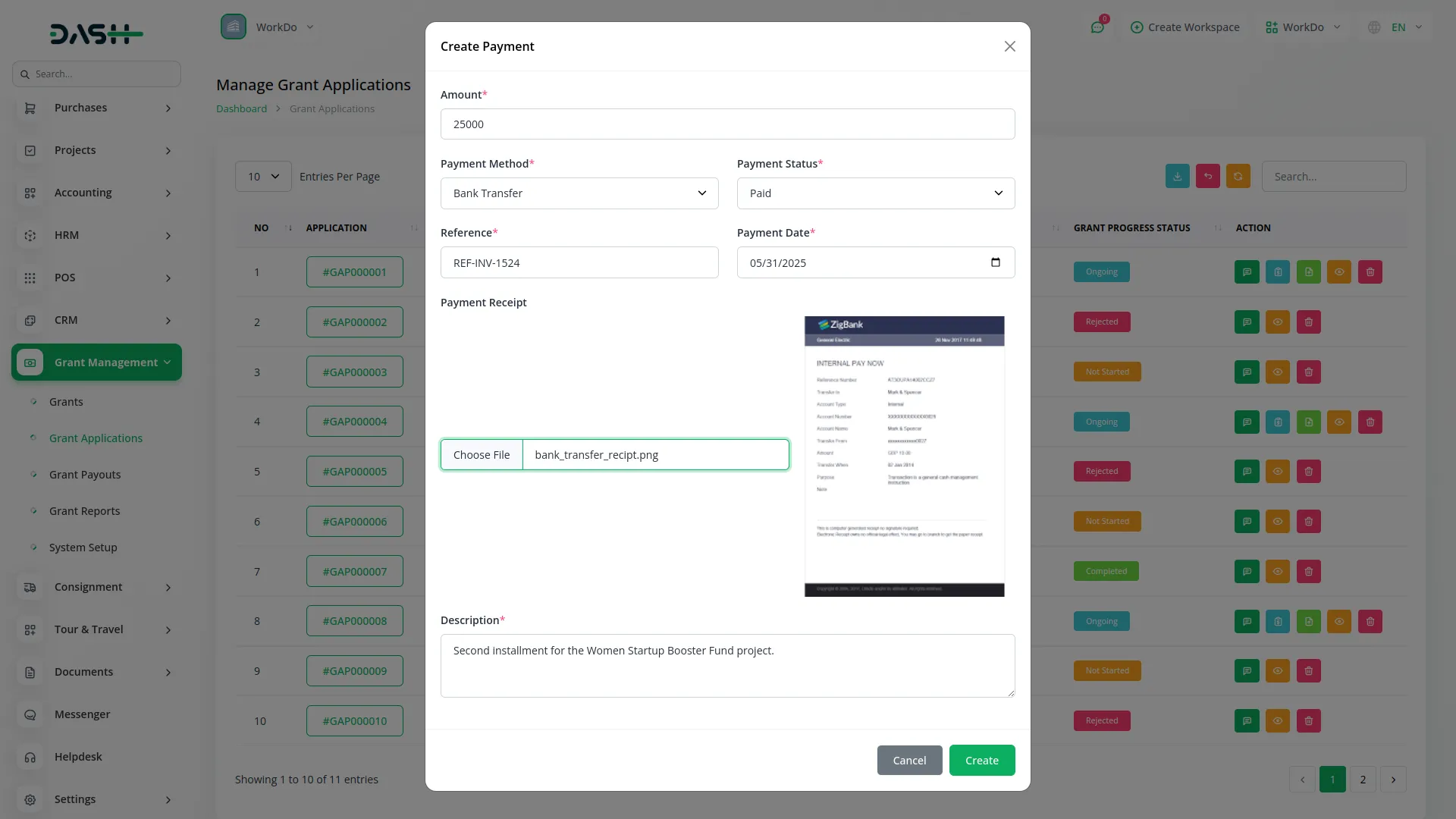
Task: Click the red undo arrow icon above the table
Action: (x=1207, y=176)
